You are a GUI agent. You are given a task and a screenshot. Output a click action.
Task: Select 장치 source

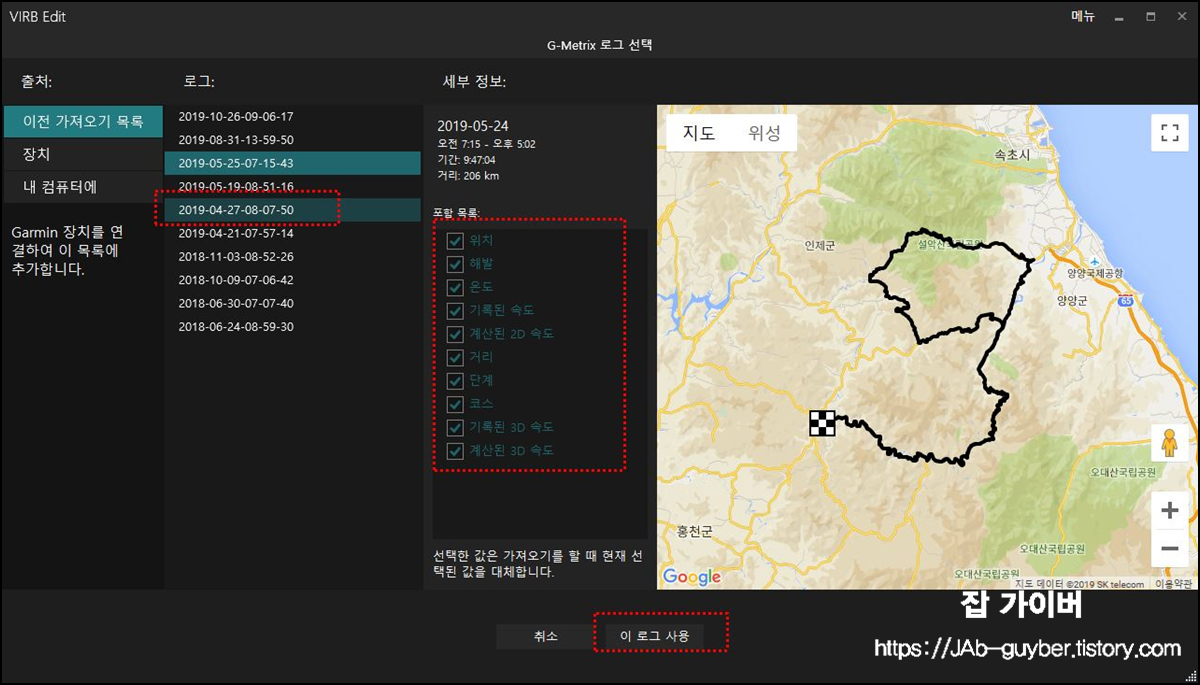pyautogui.click(x=83, y=155)
